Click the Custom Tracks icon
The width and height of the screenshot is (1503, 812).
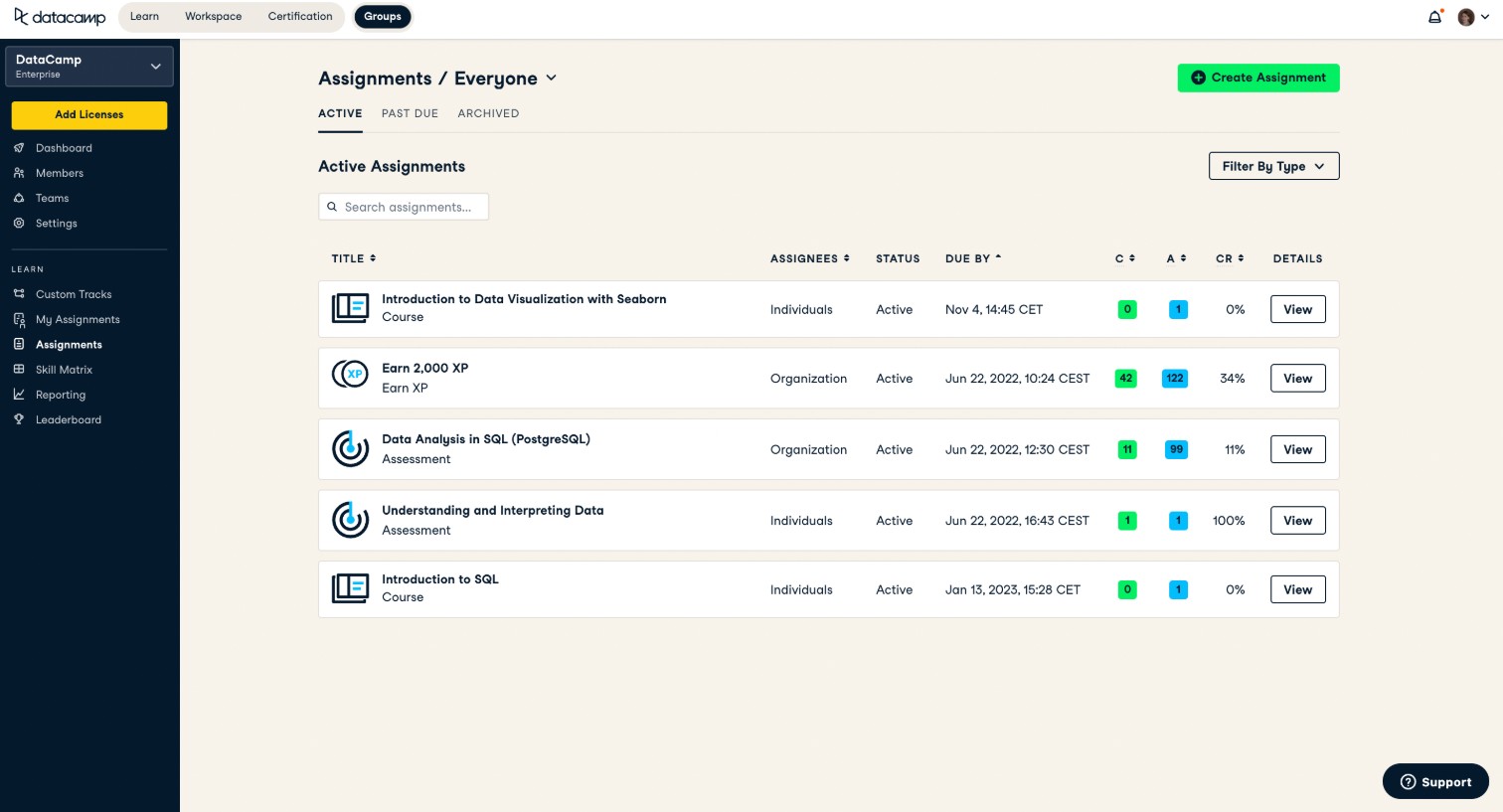pyautogui.click(x=19, y=294)
